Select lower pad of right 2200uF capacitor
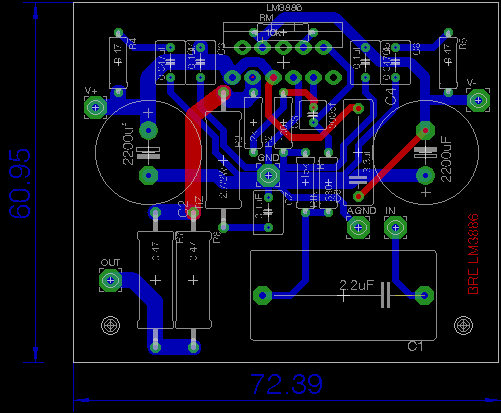The width and height of the screenshot is (501, 413). point(425,175)
